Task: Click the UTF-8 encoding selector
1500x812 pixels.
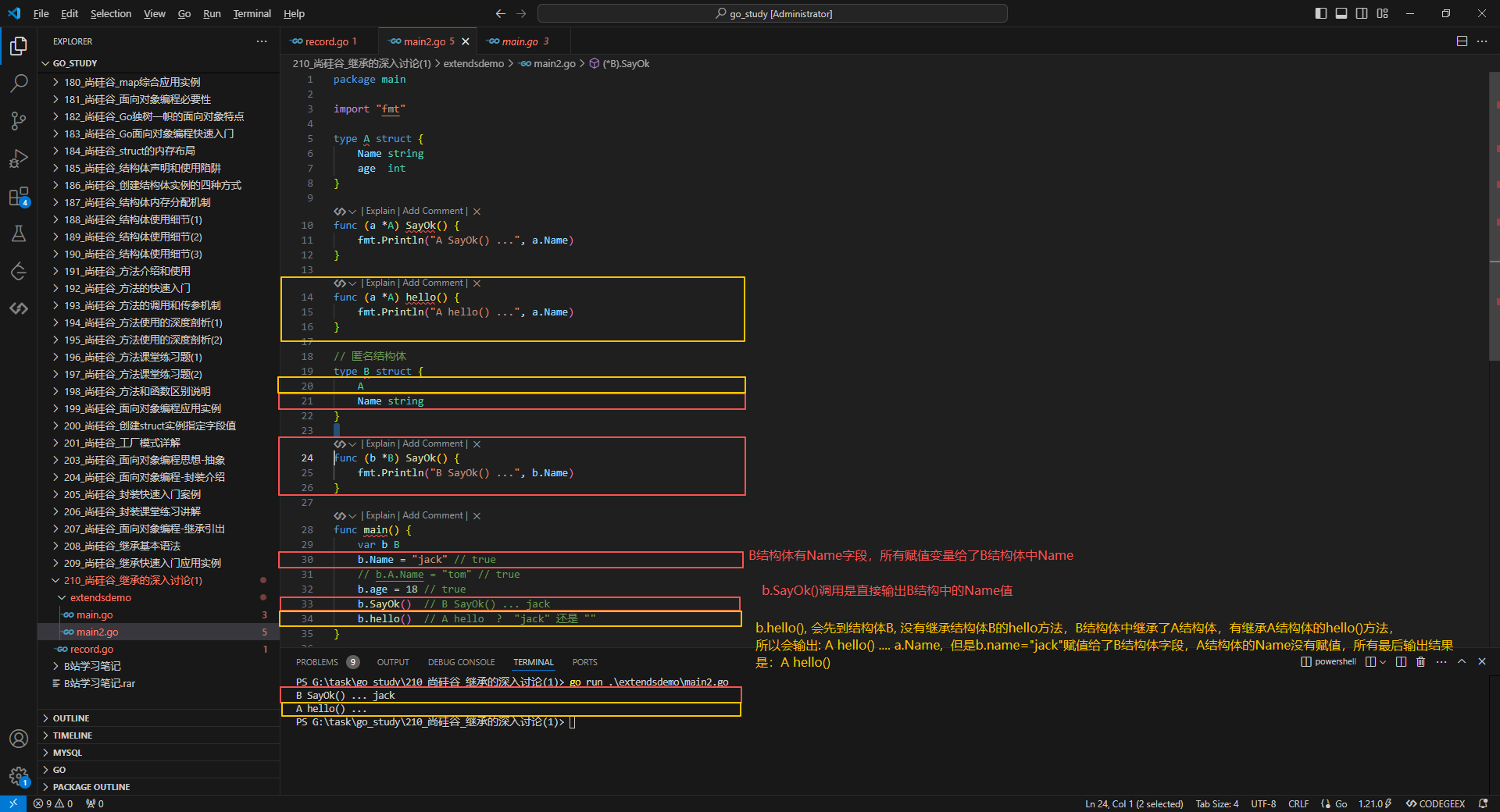Action: [1263, 803]
